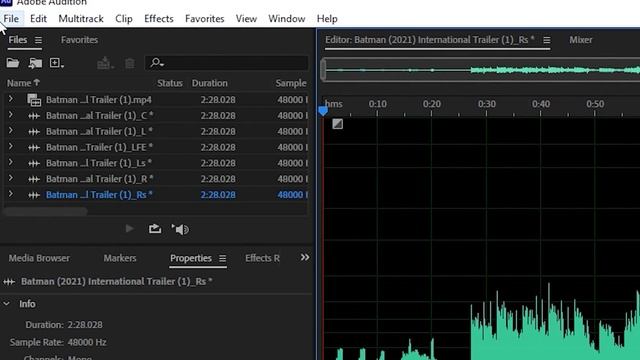Viewport: 640px width, 360px height.
Task: Click the waveform icon beside the Properties file name
Action: click(9, 282)
